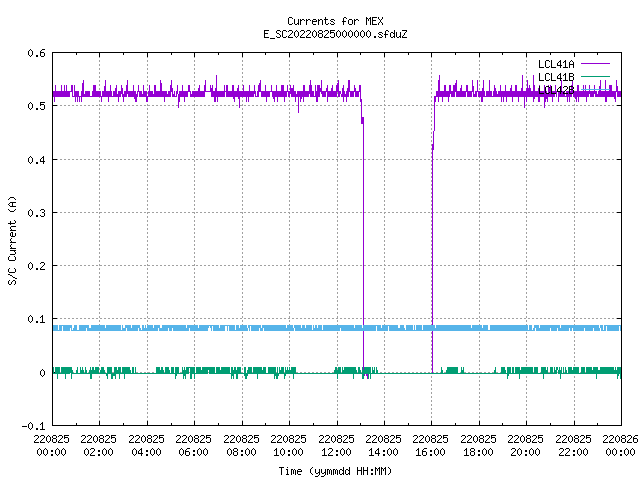Click the LCL41B legend label
The height and width of the screenshot is (480, 640).
(x=556, y=77)
